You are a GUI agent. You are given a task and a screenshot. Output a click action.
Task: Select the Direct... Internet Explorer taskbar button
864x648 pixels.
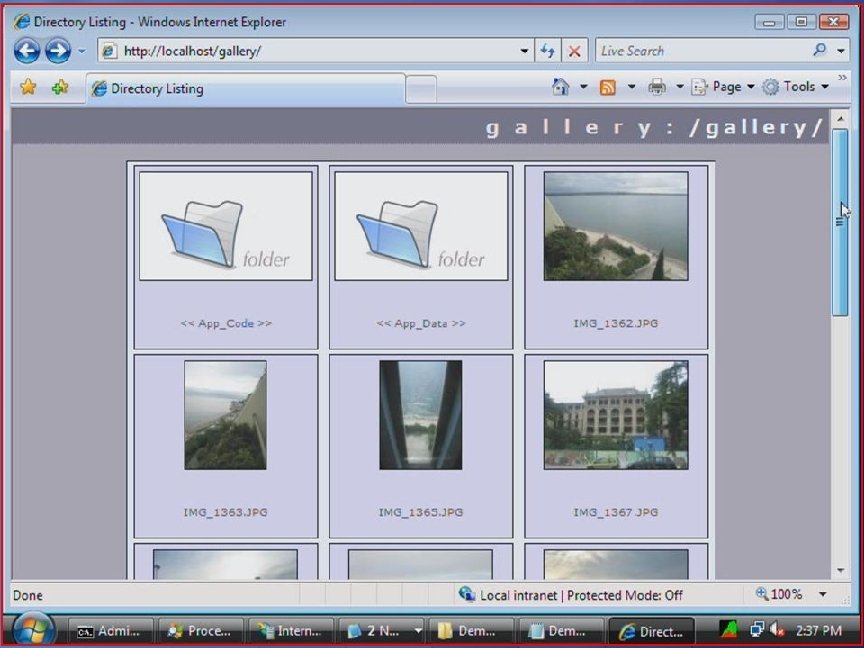click(651, 631)
